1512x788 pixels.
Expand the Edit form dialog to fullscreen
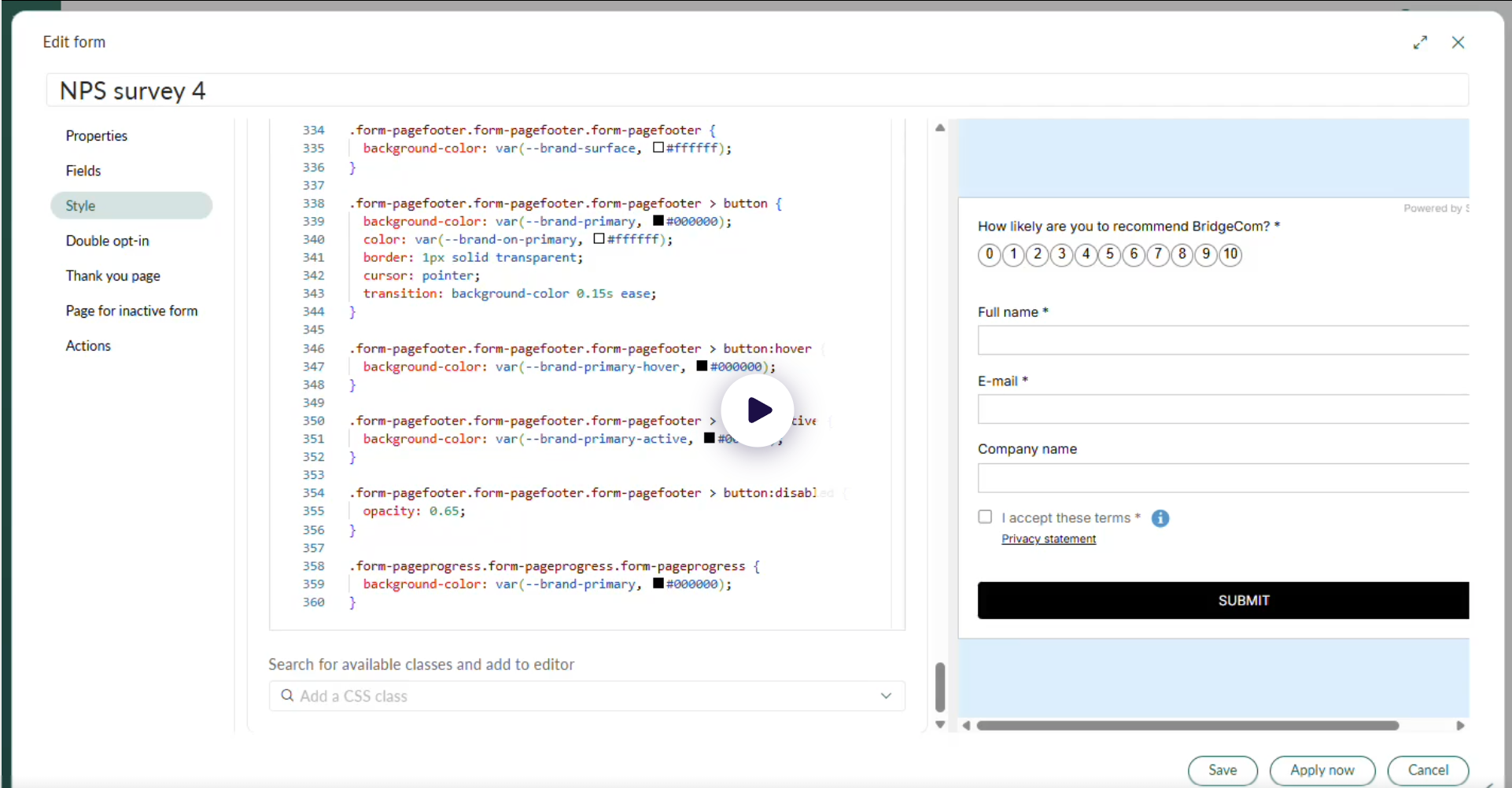click(1420, 42)
